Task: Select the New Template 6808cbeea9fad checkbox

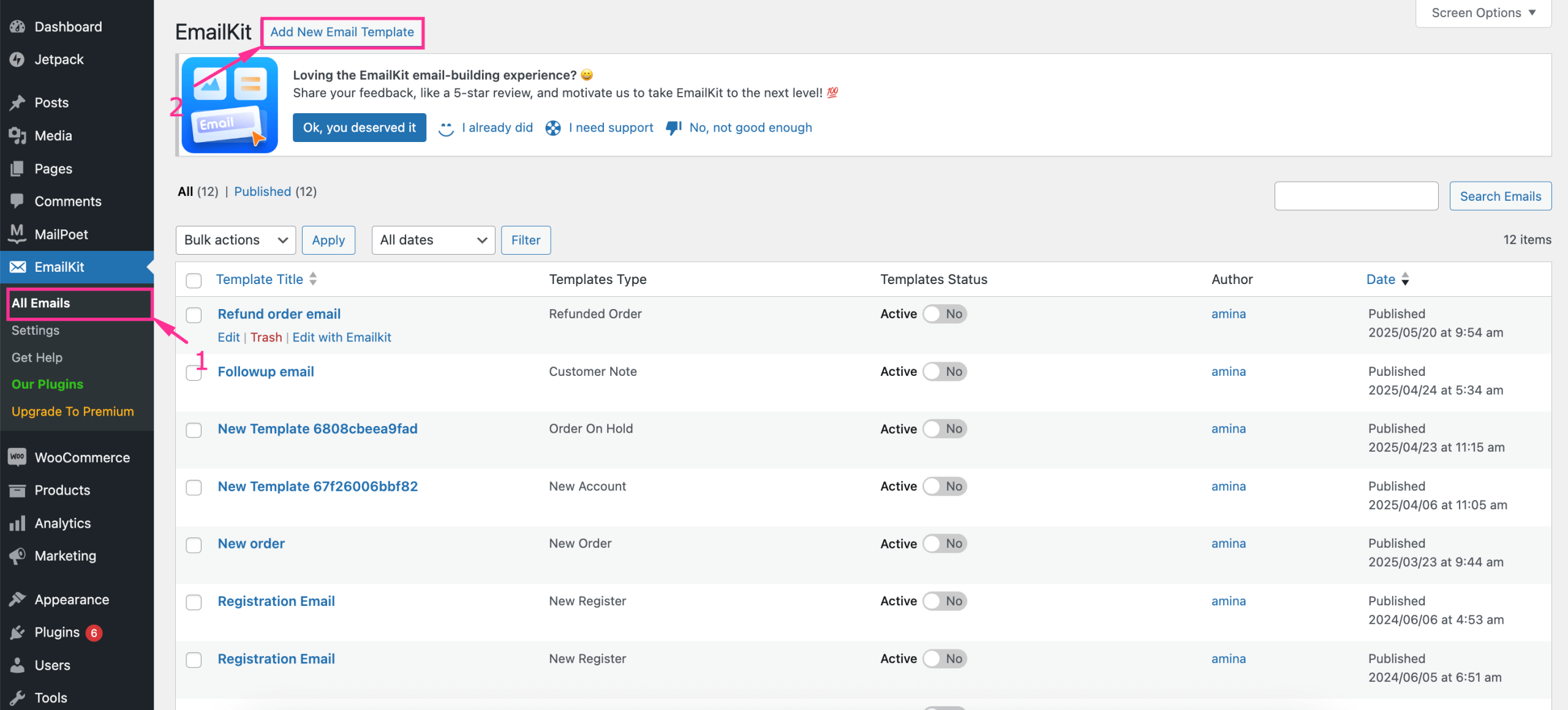Action: click(x=194, y=430)
